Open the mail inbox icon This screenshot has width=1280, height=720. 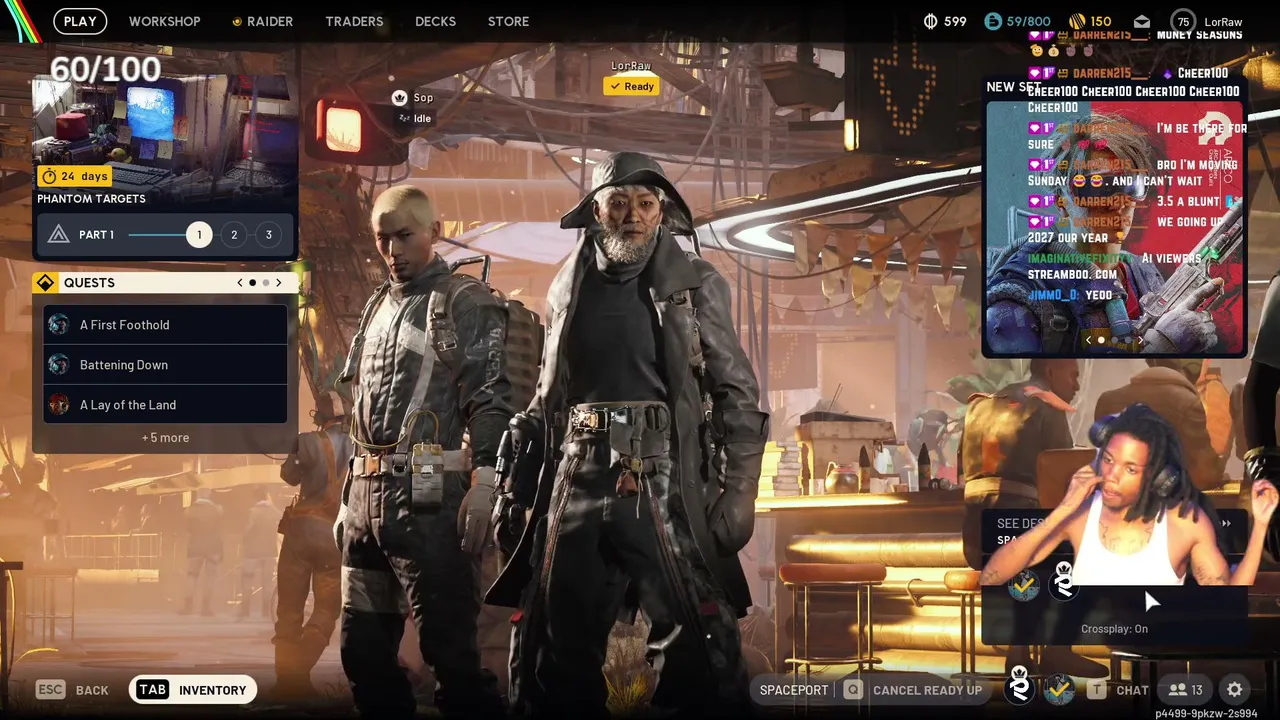[1142, 21]
